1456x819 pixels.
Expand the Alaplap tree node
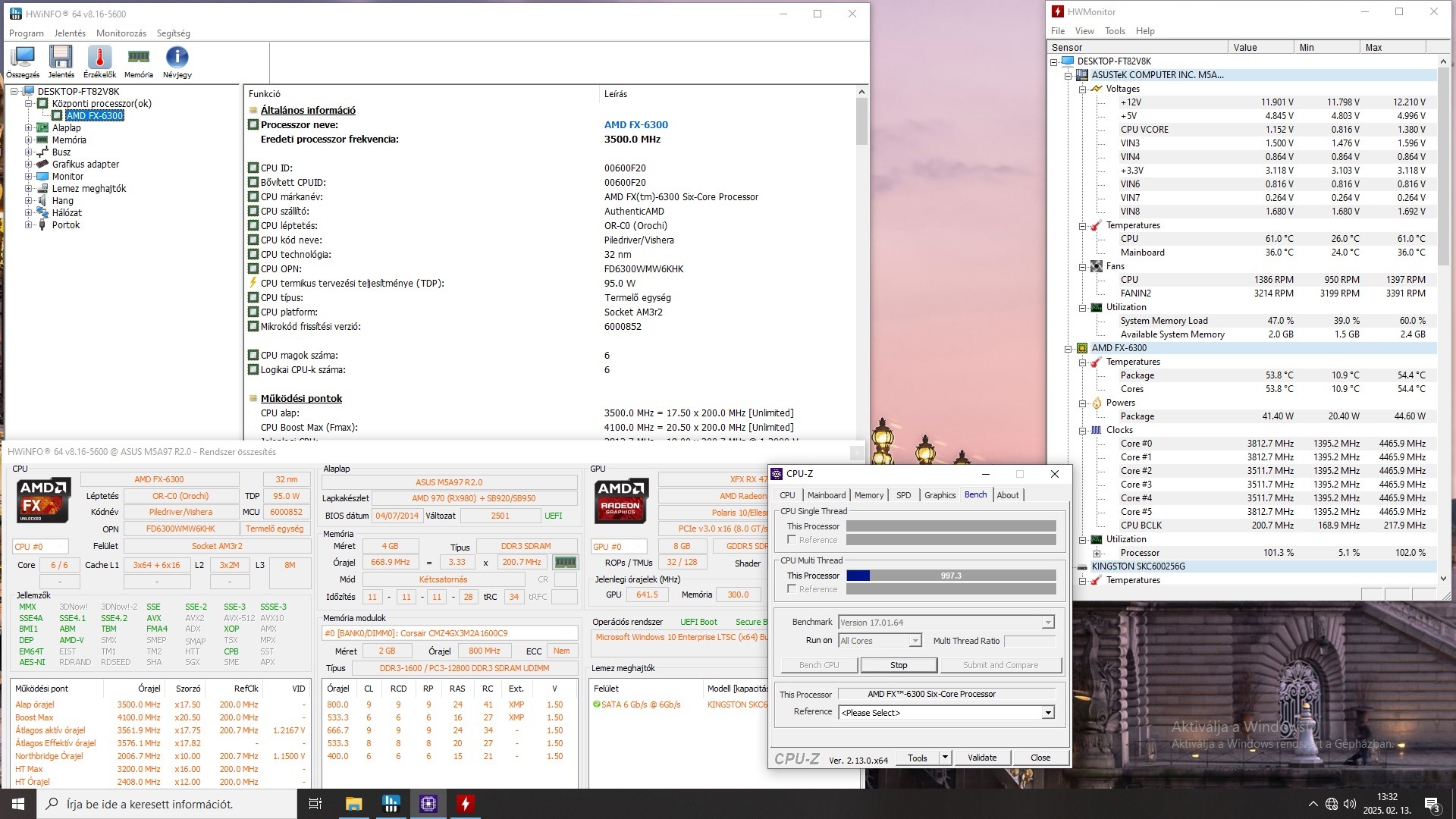tap(29, 128)
